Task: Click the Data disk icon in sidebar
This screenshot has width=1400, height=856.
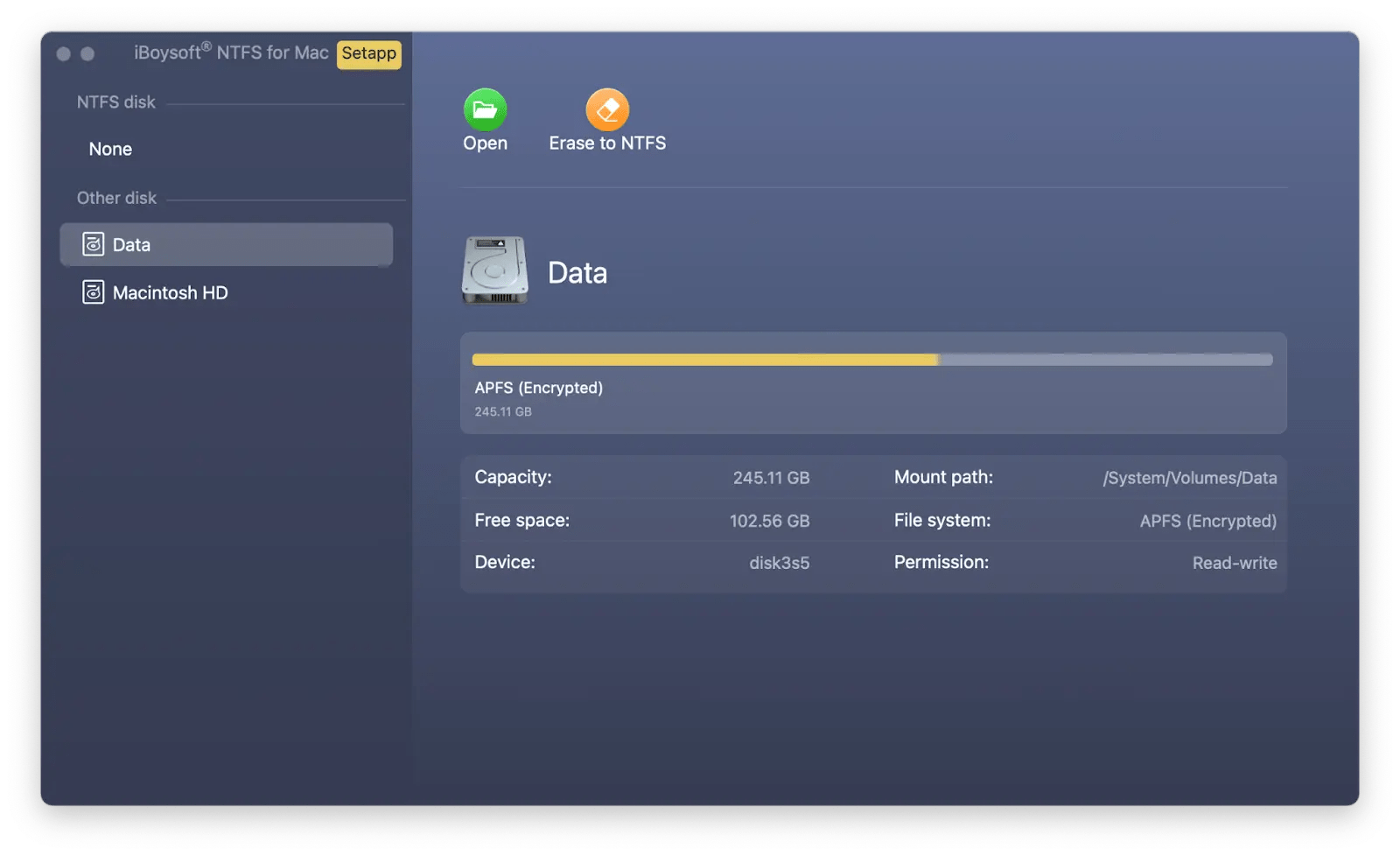Action: click(93, 244)
